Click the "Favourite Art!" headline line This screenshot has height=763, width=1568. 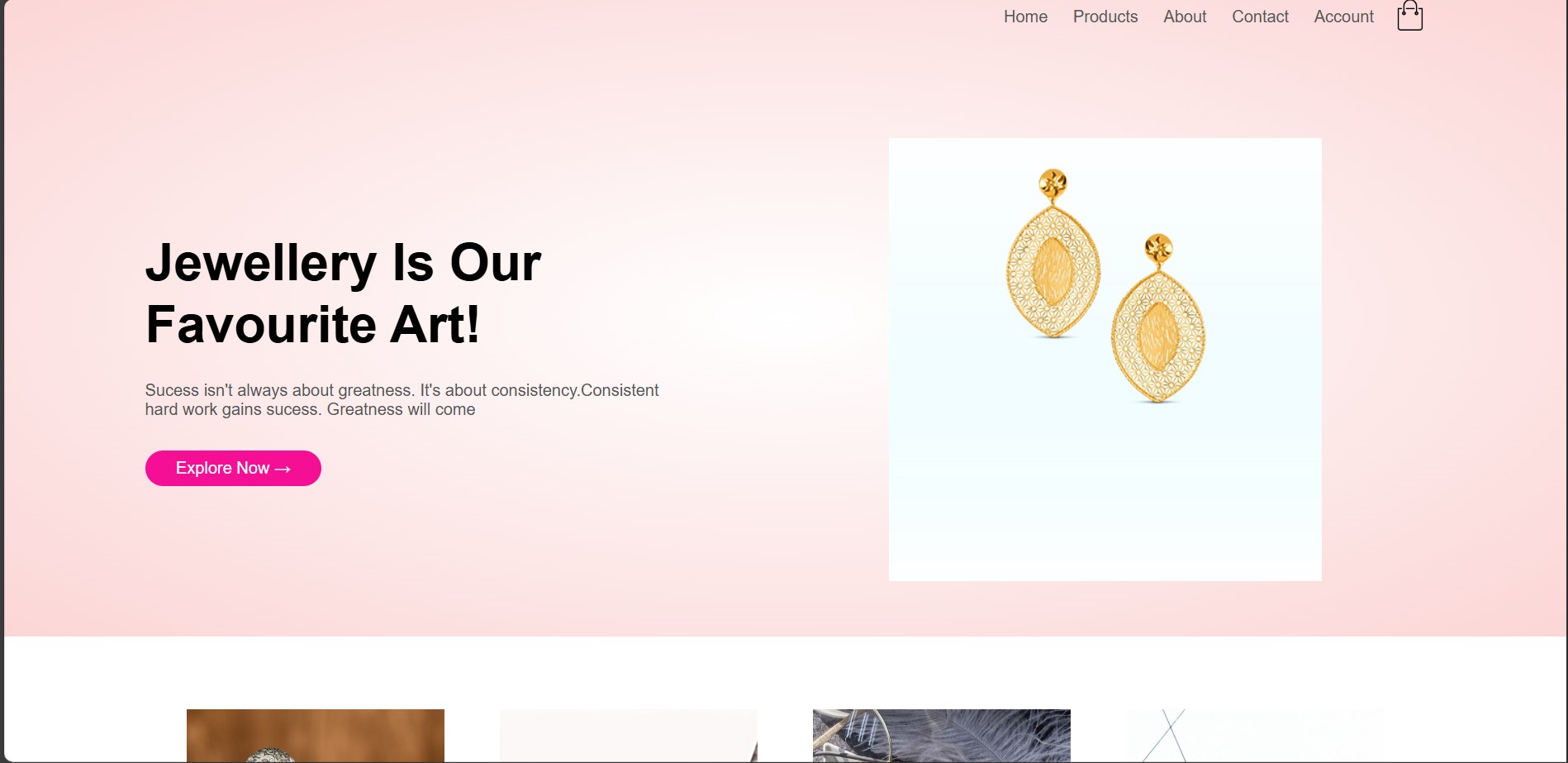click(312, 324)
